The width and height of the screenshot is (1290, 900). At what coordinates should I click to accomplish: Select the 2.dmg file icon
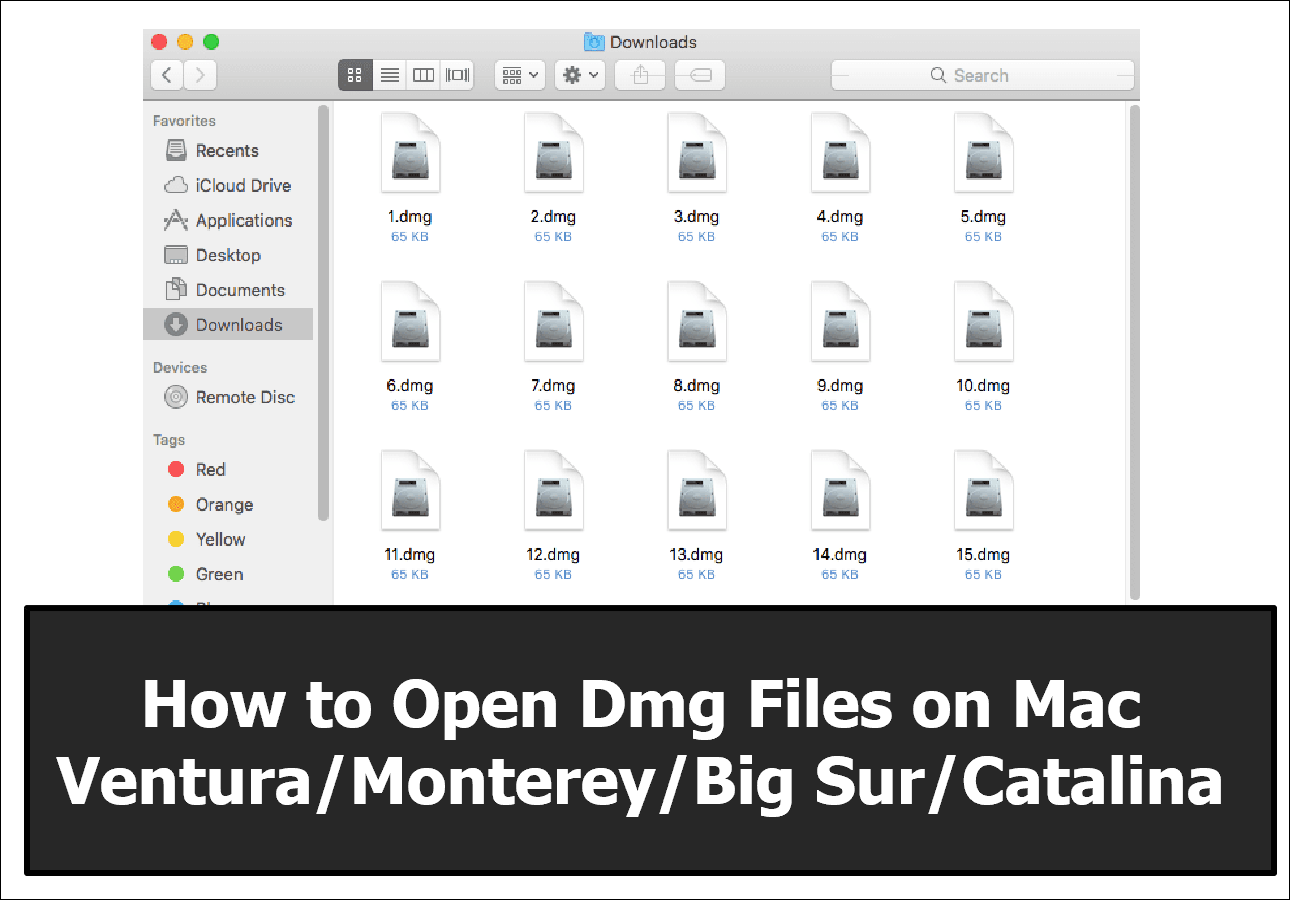click(553, 153)
